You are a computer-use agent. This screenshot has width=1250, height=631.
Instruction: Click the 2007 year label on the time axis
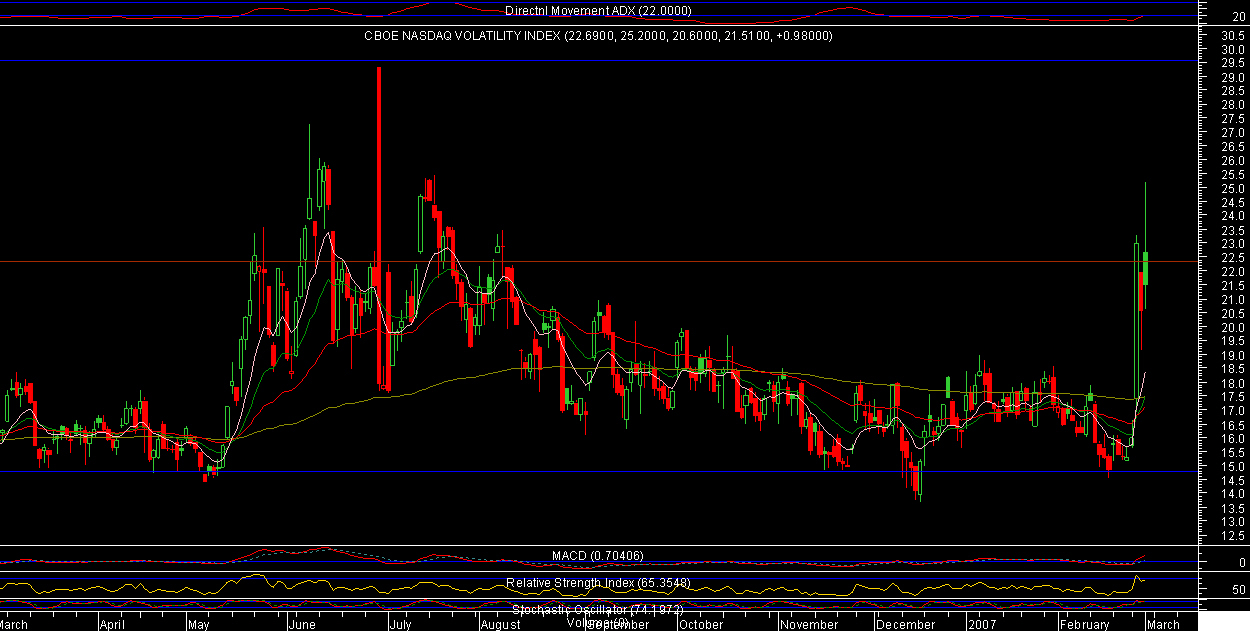tap(981, 624)
